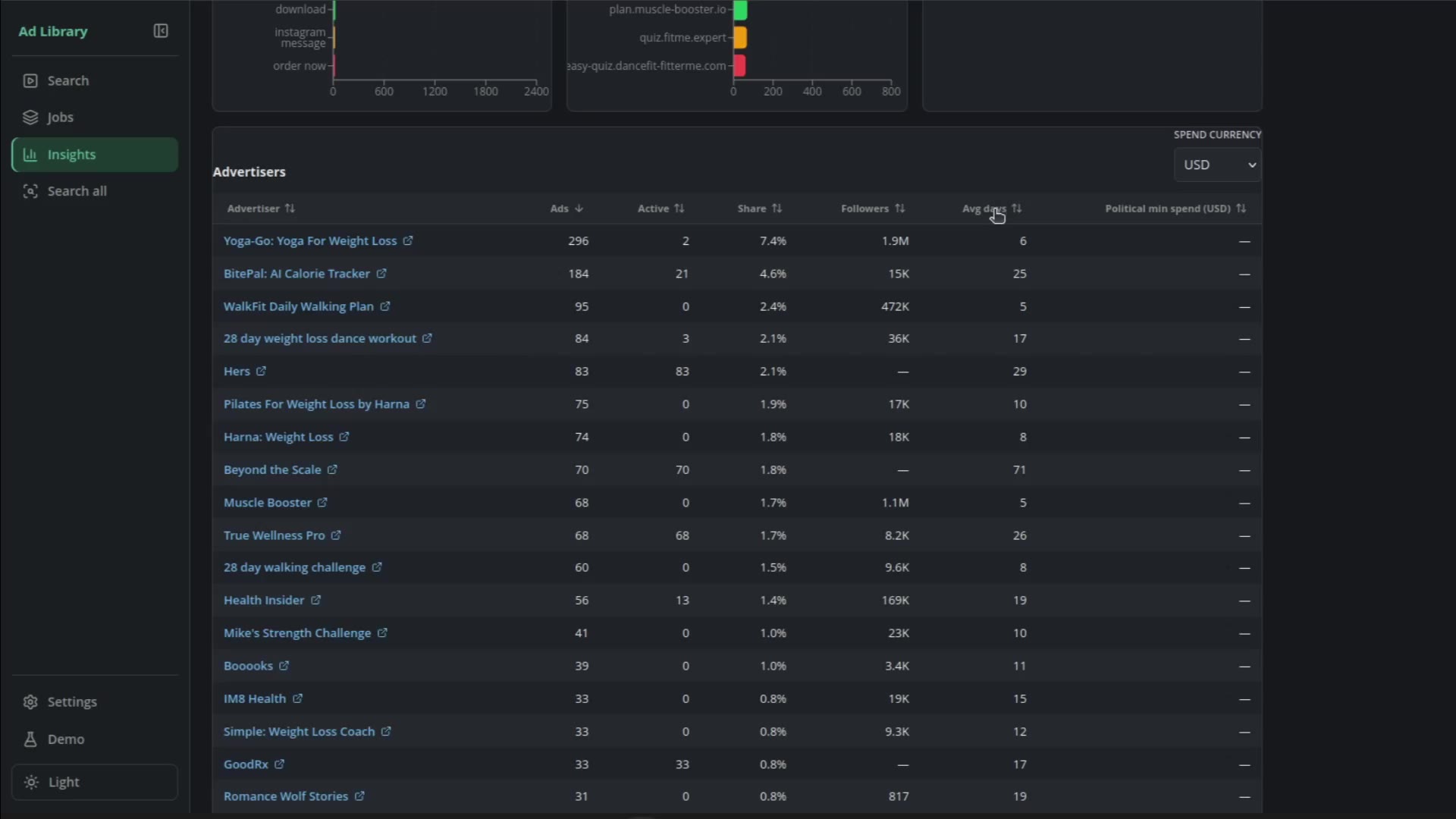Screen dimensions: 1456x819
Task: Open the Hers advertiser link
Action: pos(237,372)
